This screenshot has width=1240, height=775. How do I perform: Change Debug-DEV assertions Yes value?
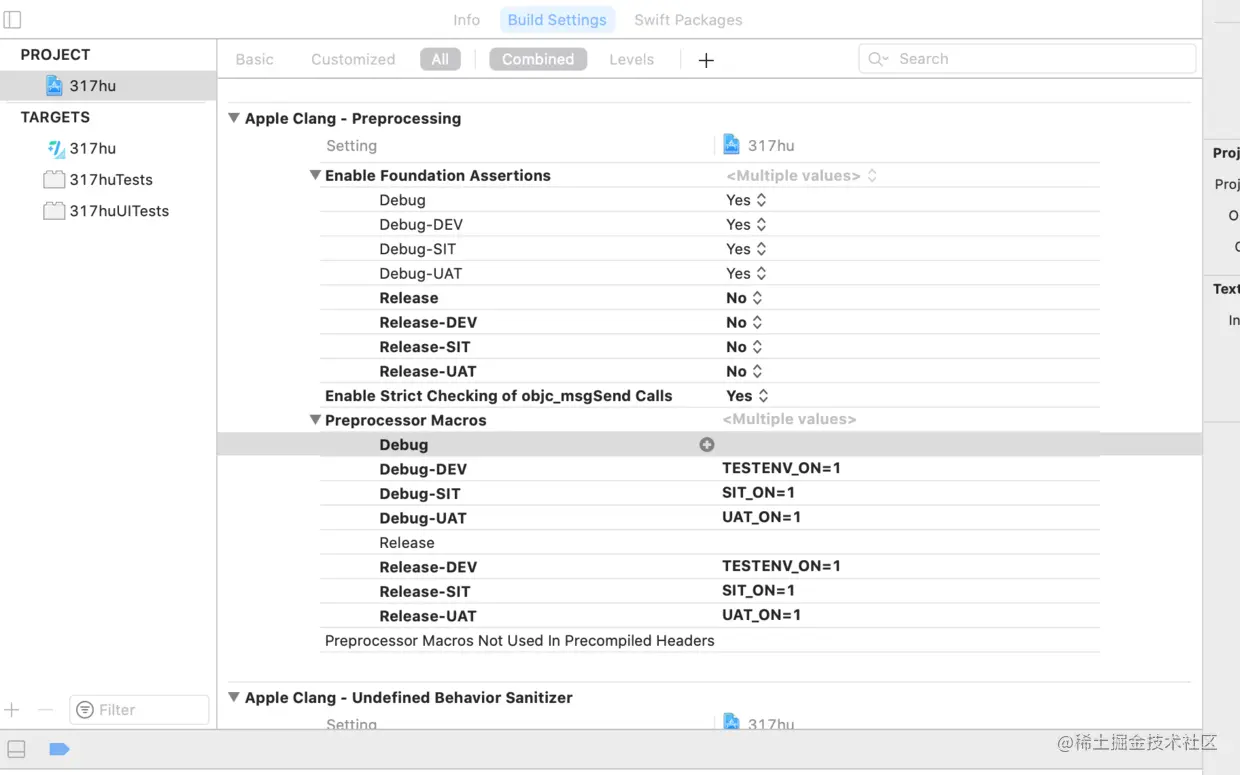(x=746, y=225)
